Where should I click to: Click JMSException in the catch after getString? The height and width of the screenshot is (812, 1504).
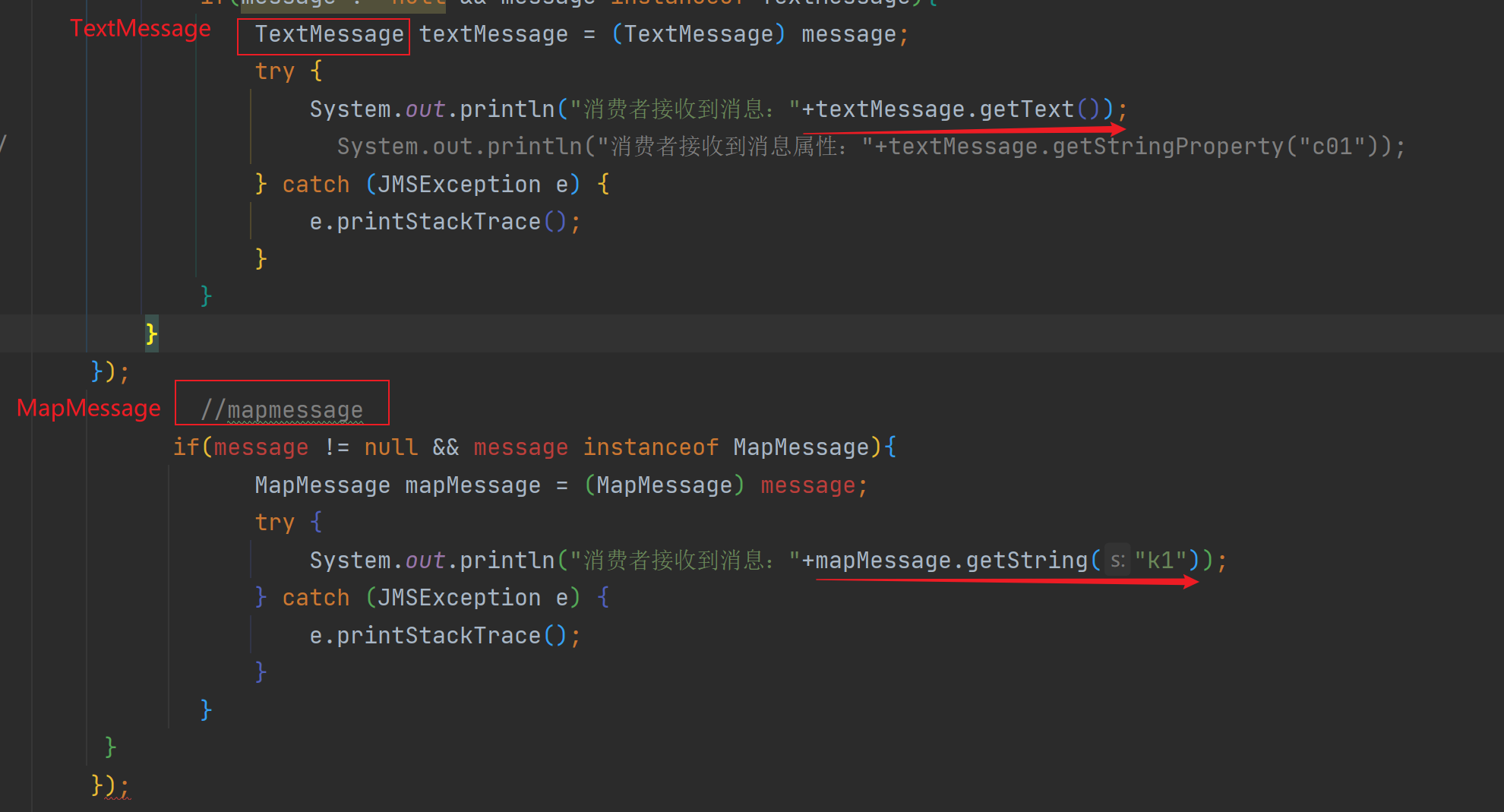click(x=460, y=598)
